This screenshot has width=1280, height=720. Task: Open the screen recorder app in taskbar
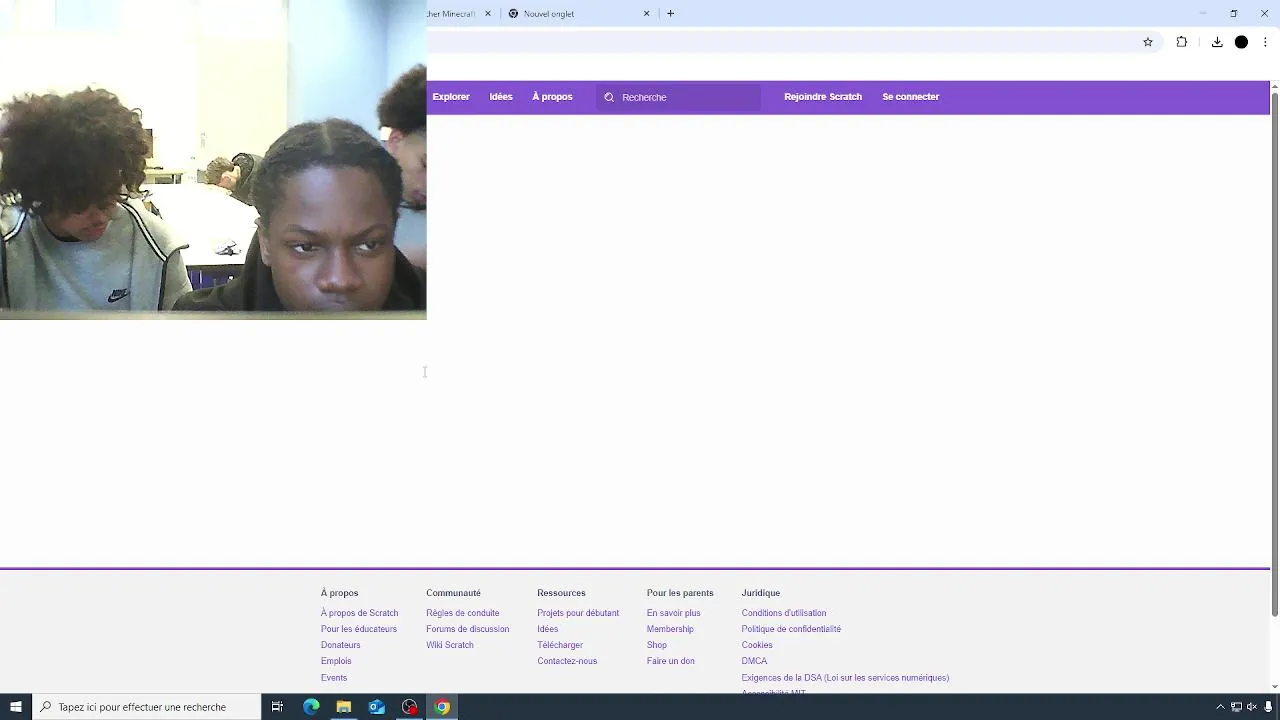coord(410,707)
